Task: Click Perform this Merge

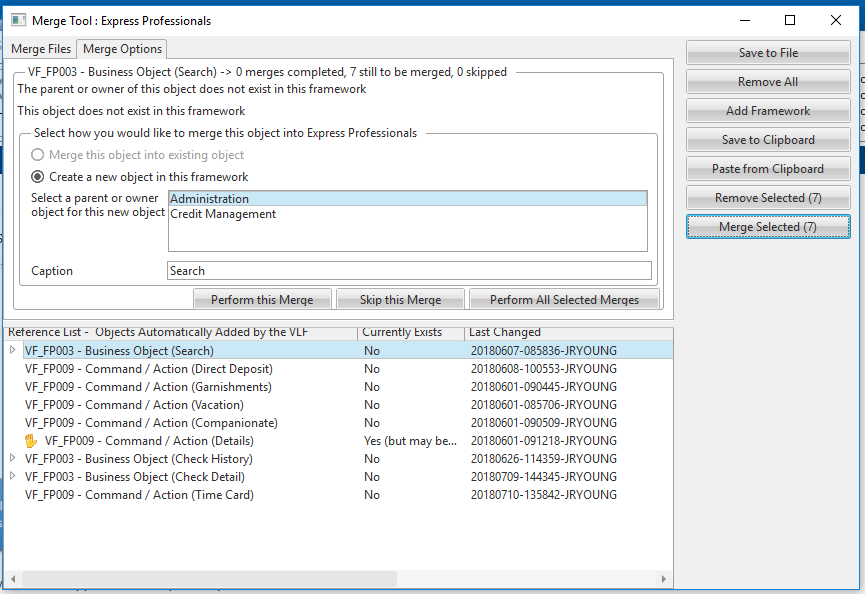Action: [x=262, y=298]
